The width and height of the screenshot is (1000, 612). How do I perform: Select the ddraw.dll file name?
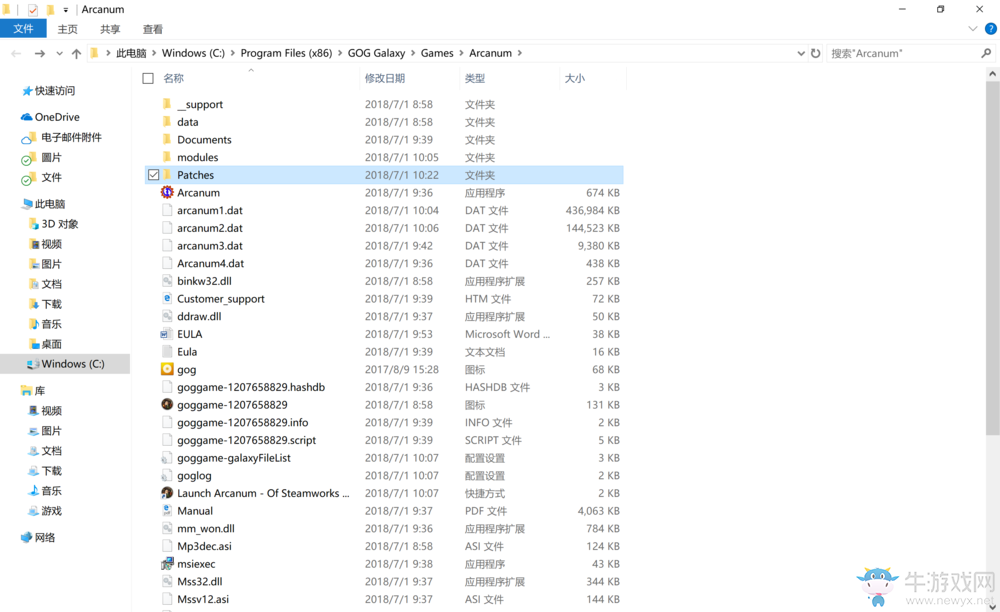[199, 316]
